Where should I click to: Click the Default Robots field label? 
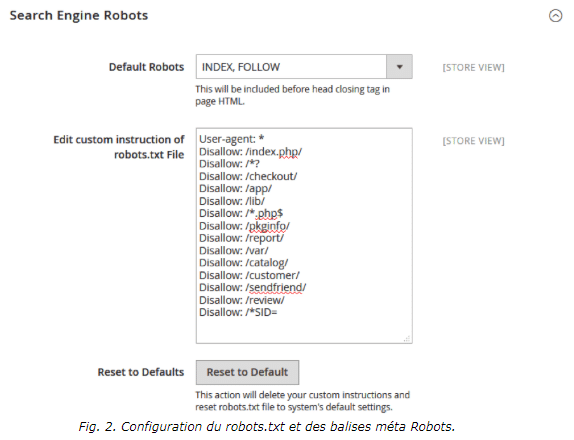146,67
